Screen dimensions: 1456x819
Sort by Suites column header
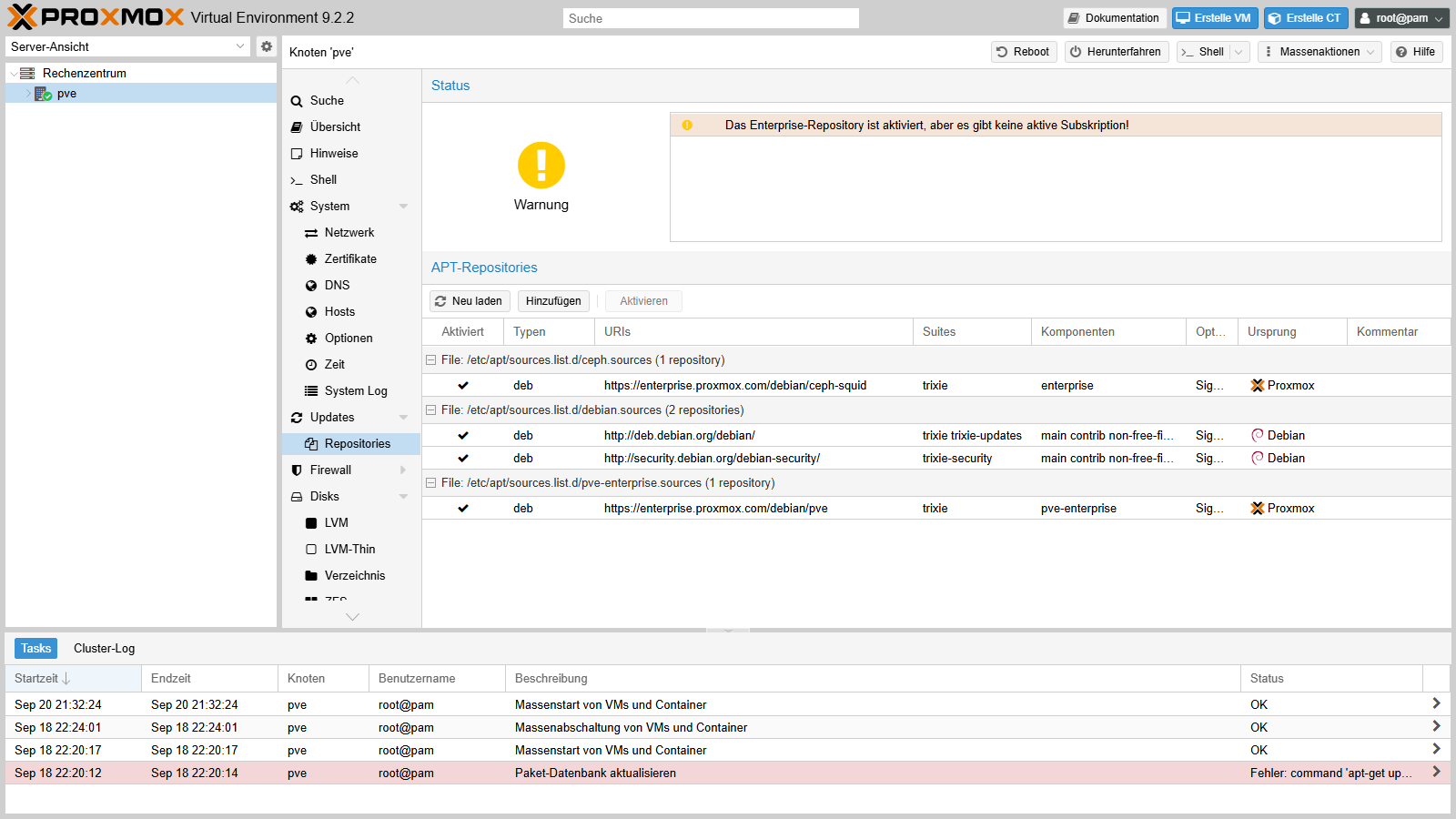coord(972,332)
